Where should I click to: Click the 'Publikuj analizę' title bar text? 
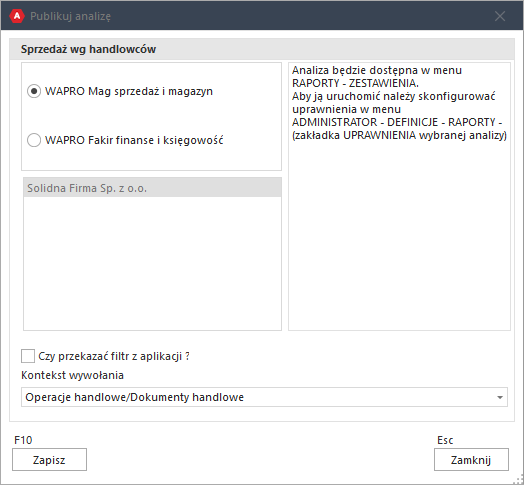click(71, 16)
